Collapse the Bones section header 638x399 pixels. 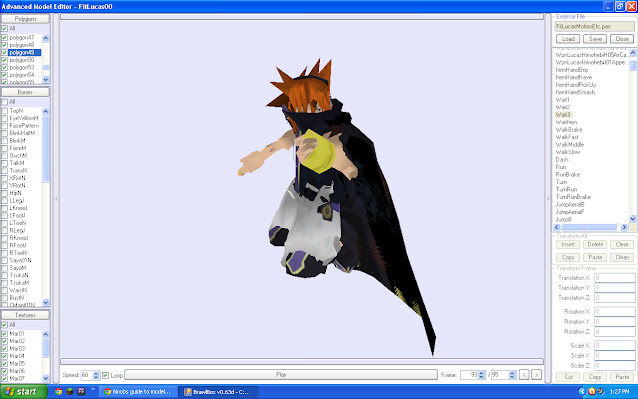25,92
